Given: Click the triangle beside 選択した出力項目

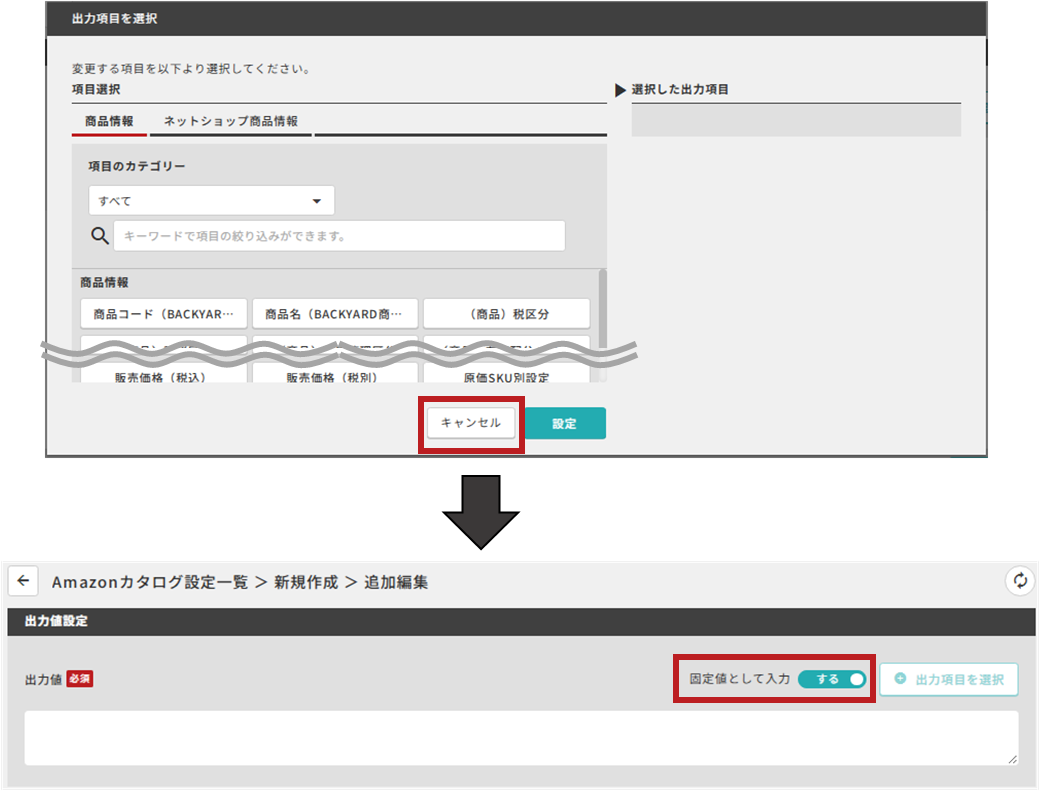Looking at the screenshot, I should point(620,90).
